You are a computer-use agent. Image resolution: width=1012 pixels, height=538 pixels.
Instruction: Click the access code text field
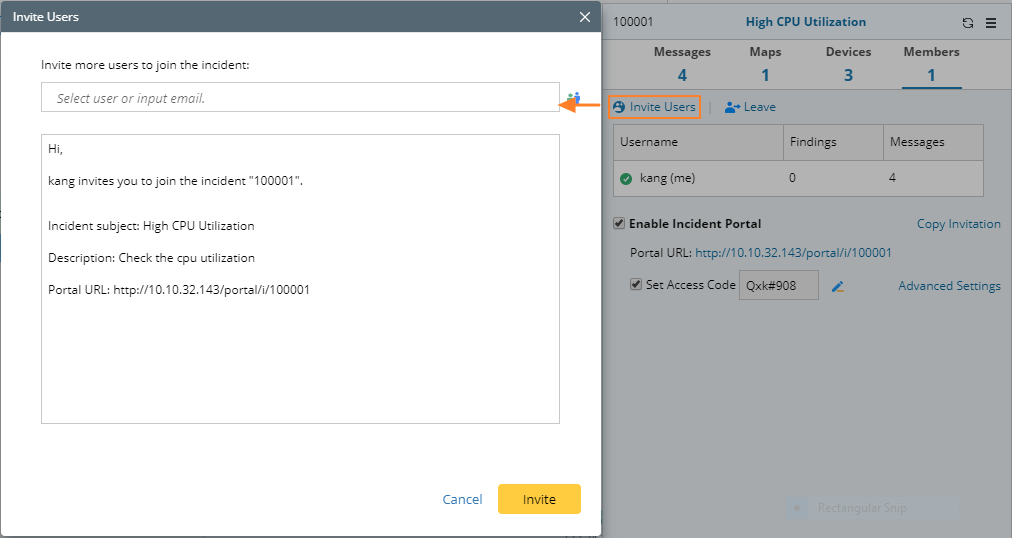[778, 285]
